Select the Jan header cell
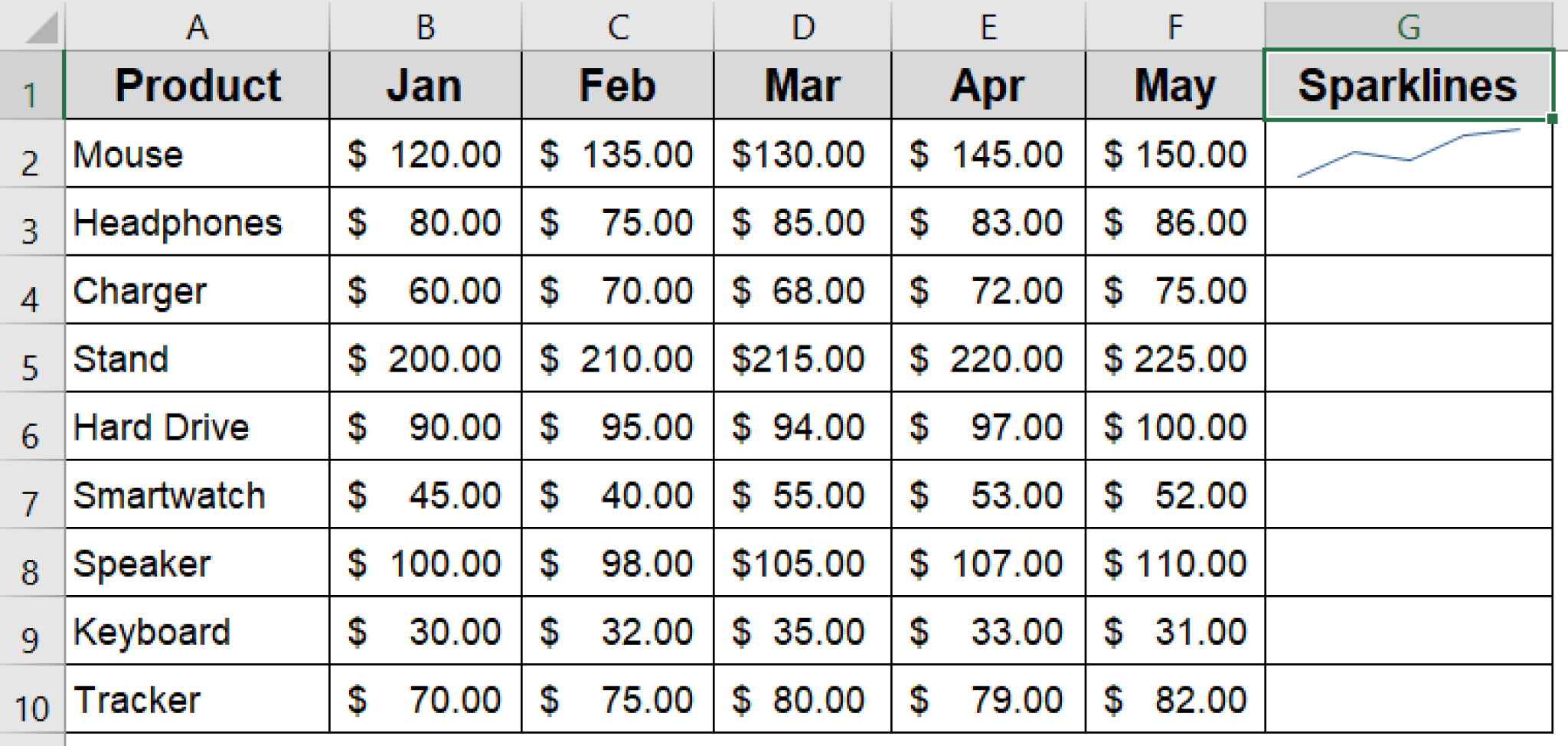 (425, 84)
